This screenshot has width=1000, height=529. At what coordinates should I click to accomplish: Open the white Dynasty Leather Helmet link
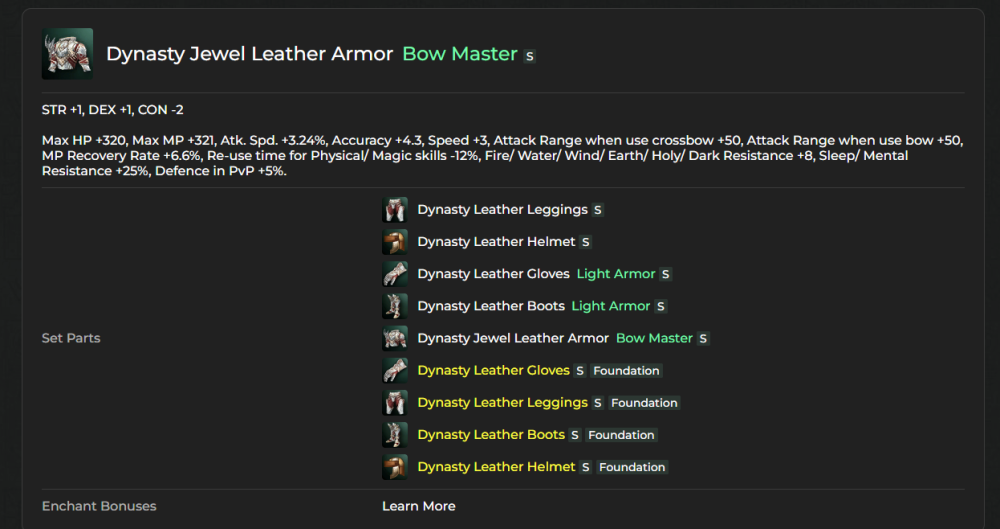pyautogui.click(x=496, y=242)
